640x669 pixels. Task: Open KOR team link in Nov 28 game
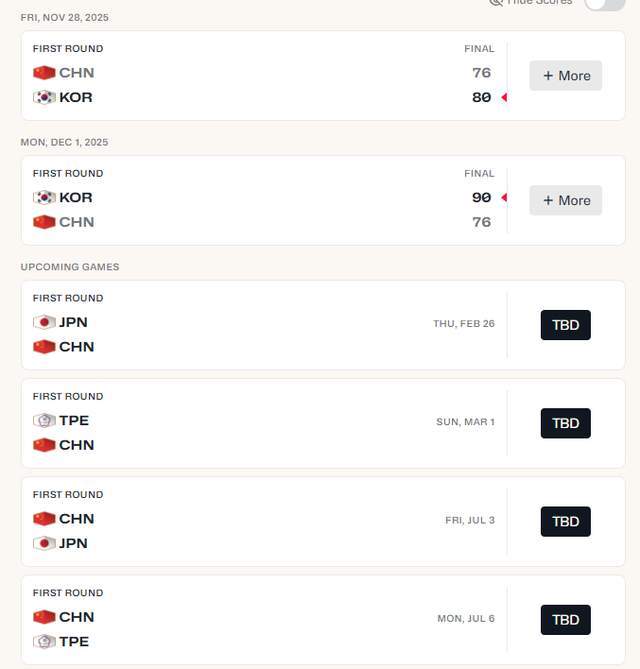tap(76, 98)
